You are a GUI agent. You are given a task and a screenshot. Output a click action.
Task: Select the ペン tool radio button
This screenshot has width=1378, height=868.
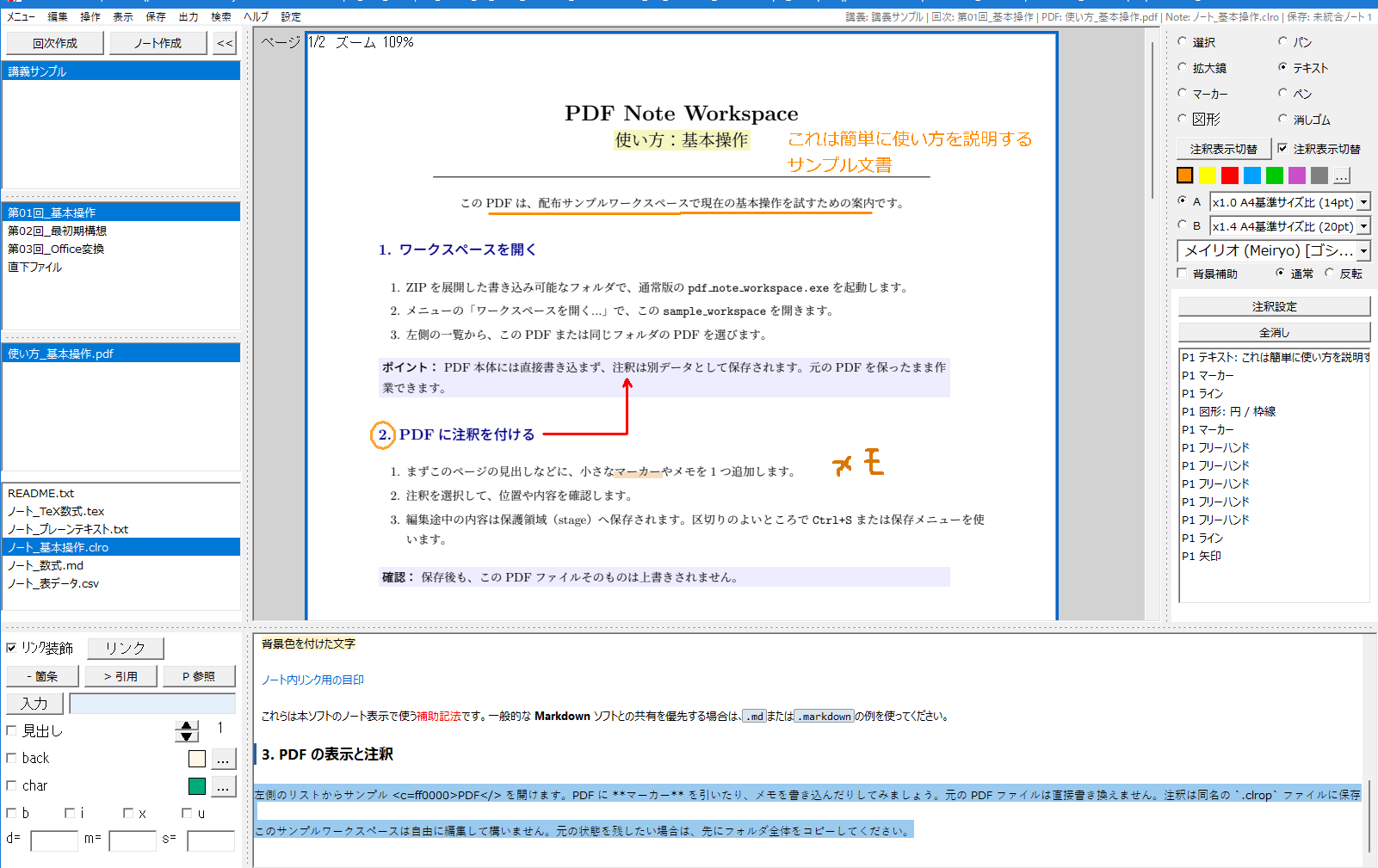(1282, 93)
